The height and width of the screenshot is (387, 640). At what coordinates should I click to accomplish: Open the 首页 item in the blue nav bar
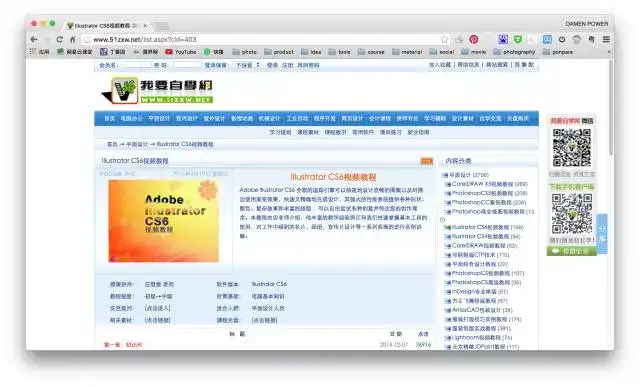coord(109,118)
